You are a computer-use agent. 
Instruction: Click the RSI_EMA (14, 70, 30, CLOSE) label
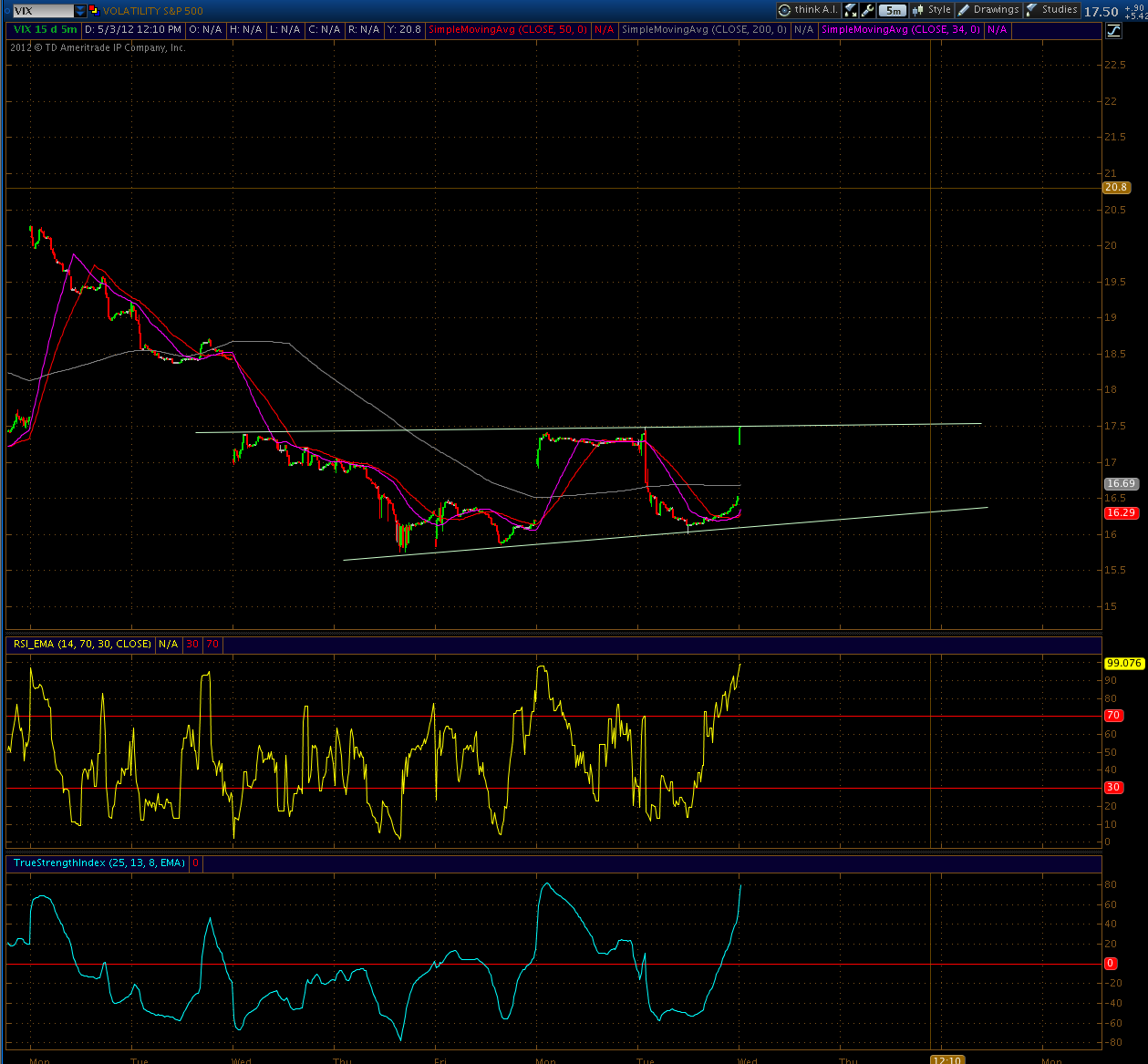coord(82,644)
